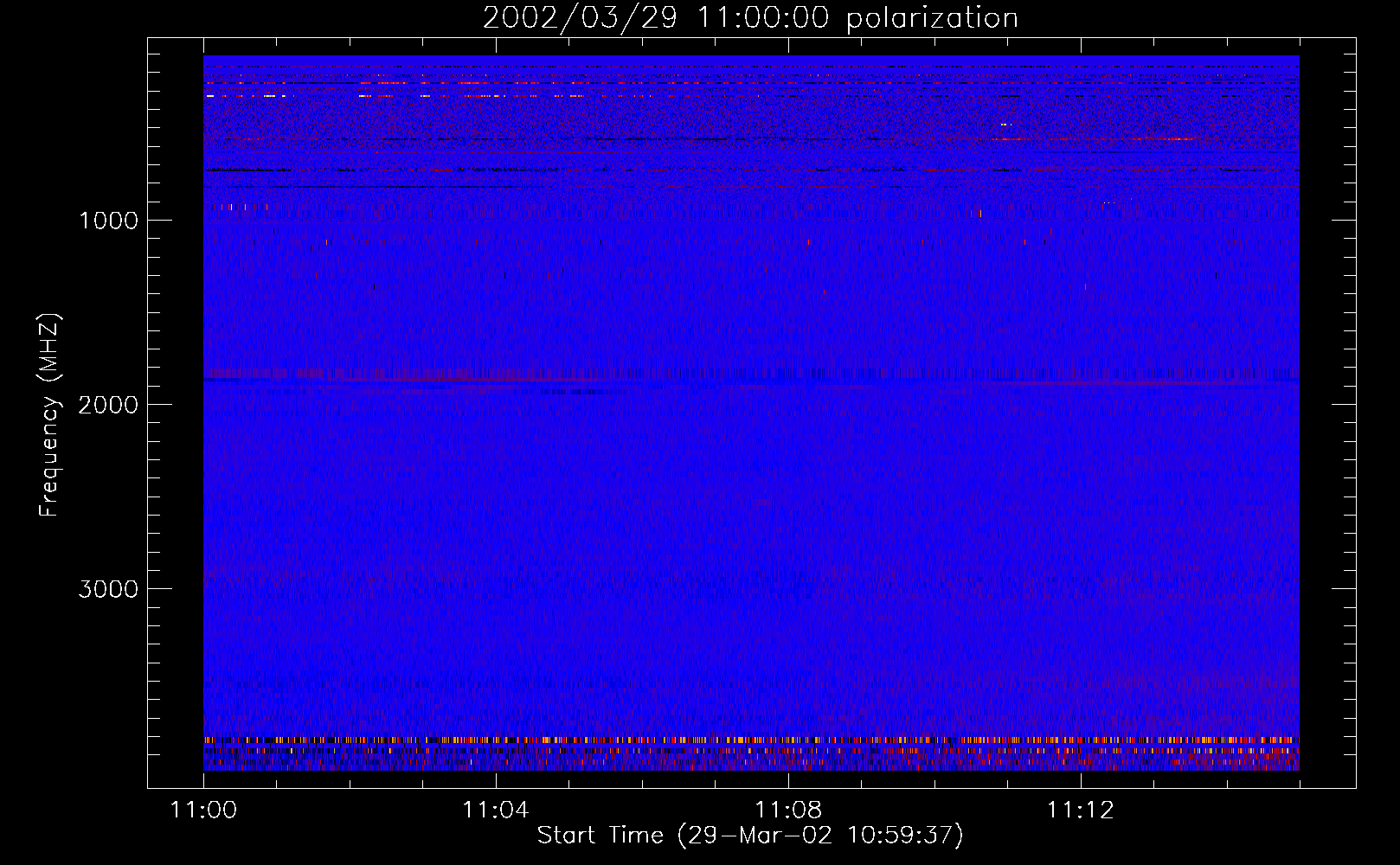Click the 11:00 time tick label
Image resolution: width=1400 pixels, height=865 pixels.
point(203,810)
